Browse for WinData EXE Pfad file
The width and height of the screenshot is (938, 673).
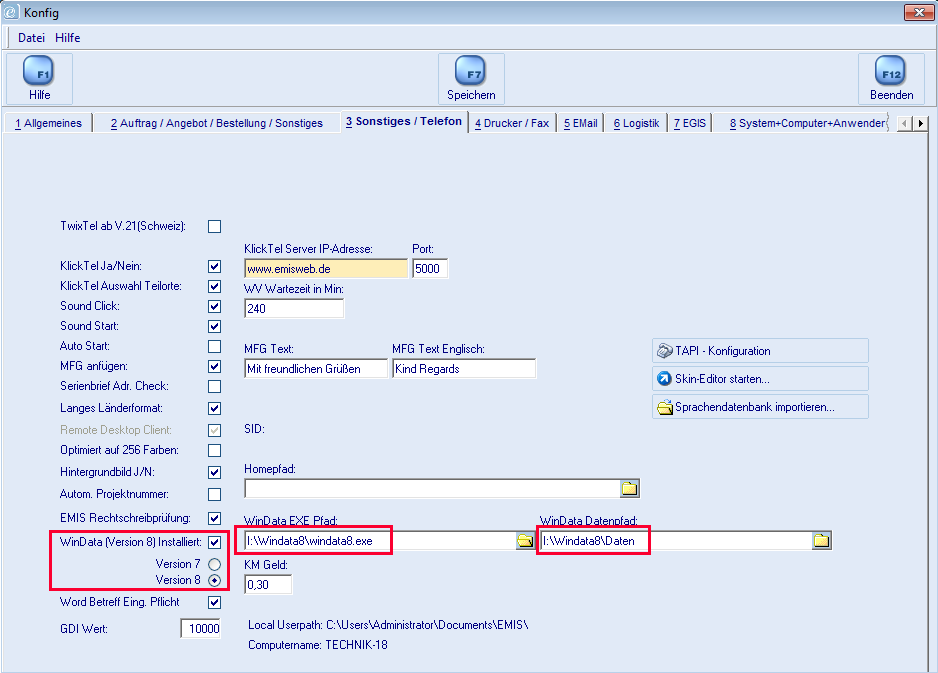525,541
